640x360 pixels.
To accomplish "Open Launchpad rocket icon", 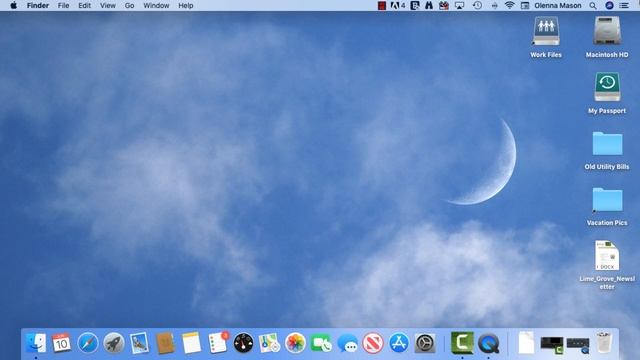I will tap(113, 343).
